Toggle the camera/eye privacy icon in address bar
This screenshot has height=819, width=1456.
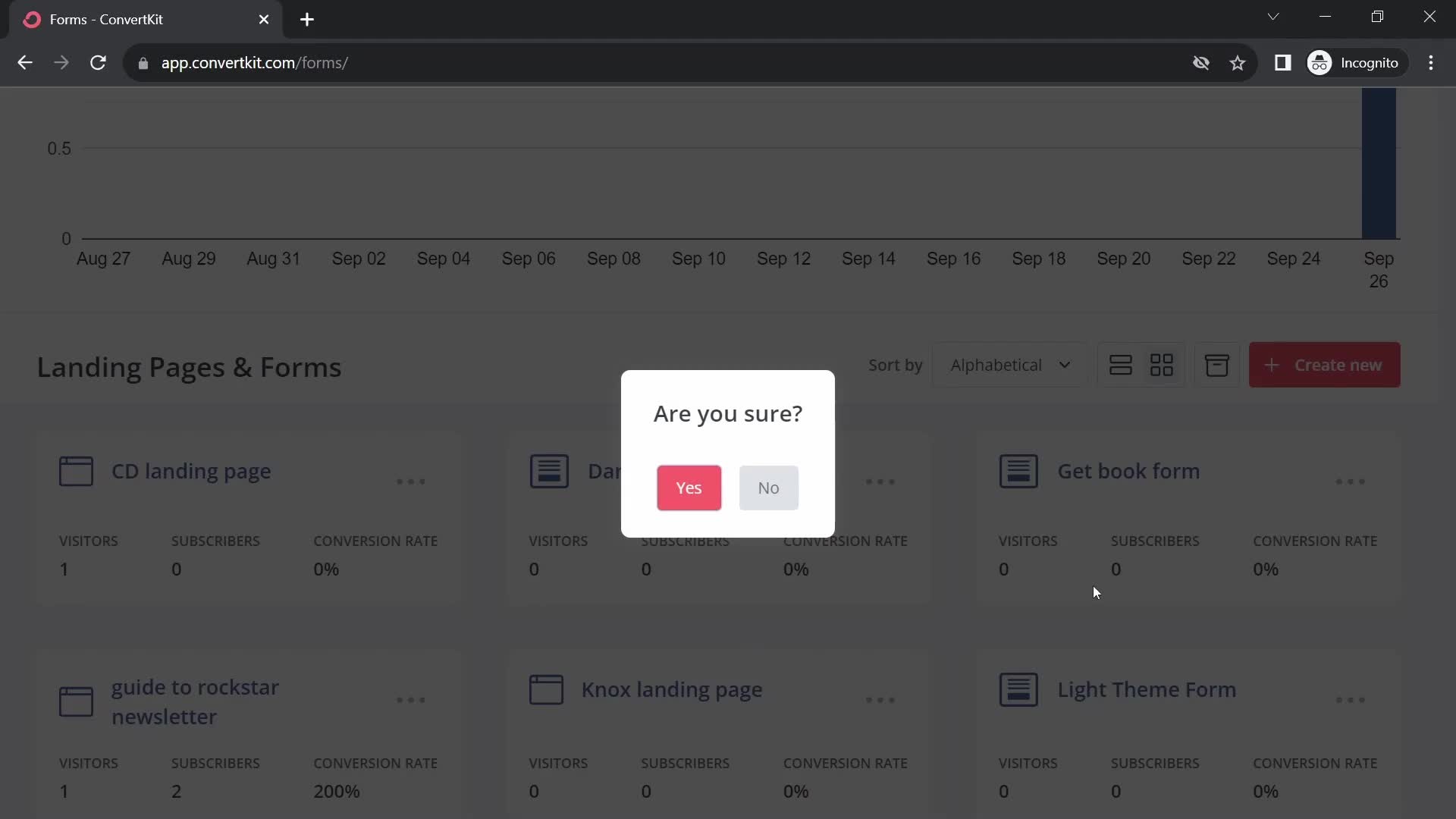tap(1201, 62)
